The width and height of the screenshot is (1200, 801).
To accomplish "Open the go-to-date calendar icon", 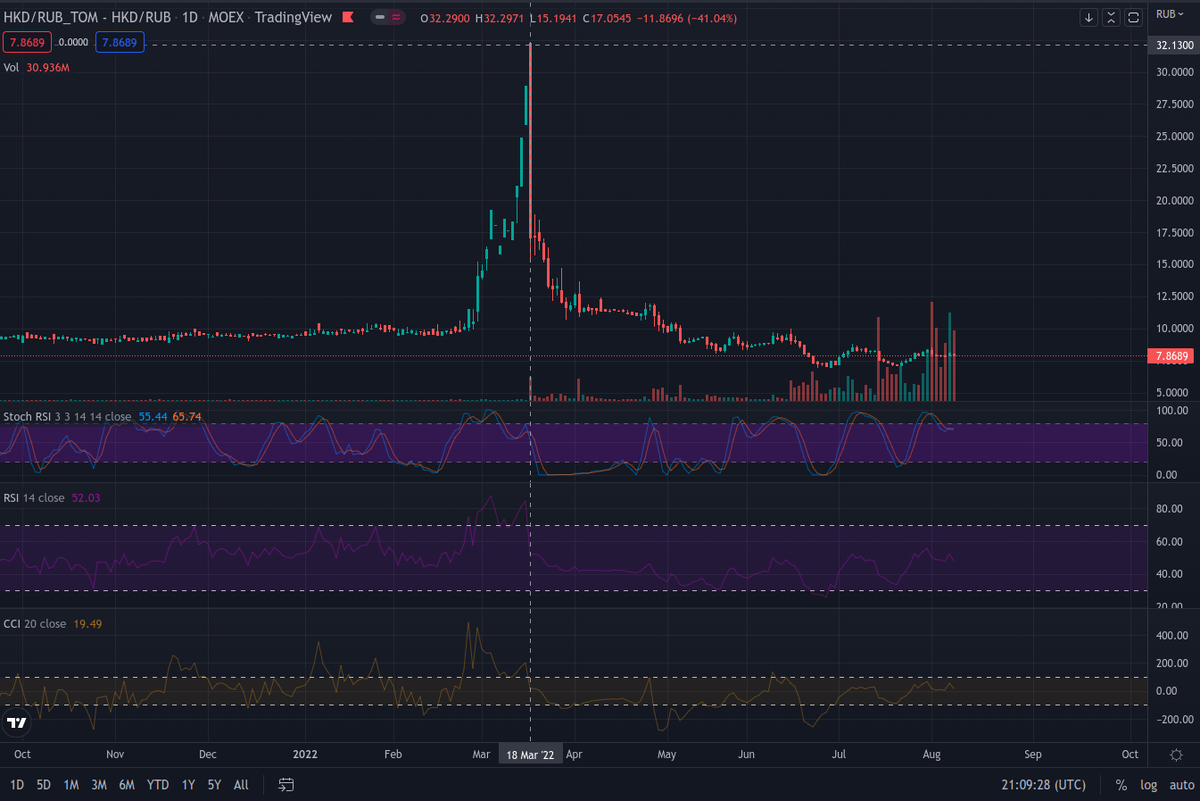I will tap(286, 785).
